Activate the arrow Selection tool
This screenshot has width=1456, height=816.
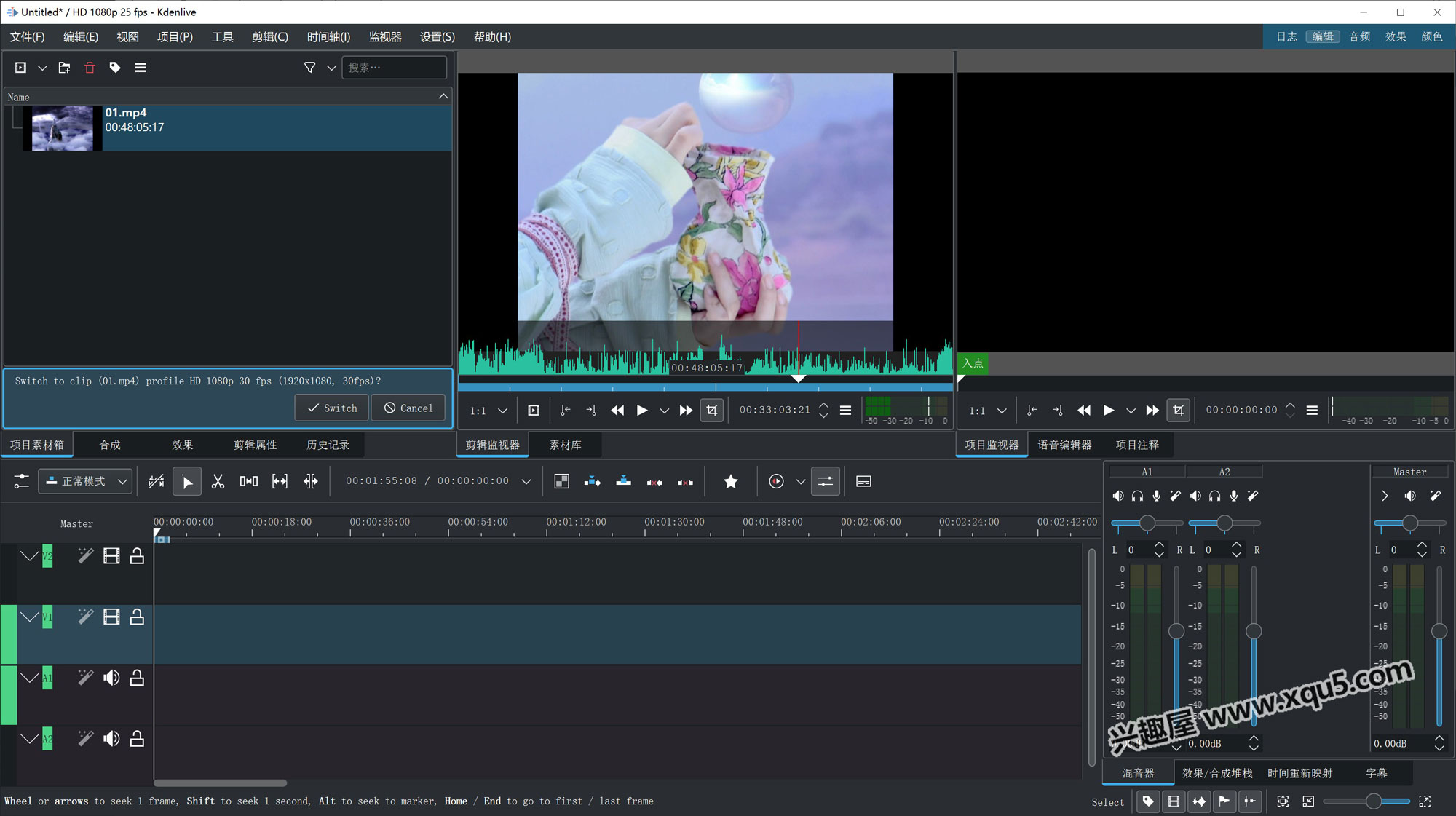(x=187, y=481)
